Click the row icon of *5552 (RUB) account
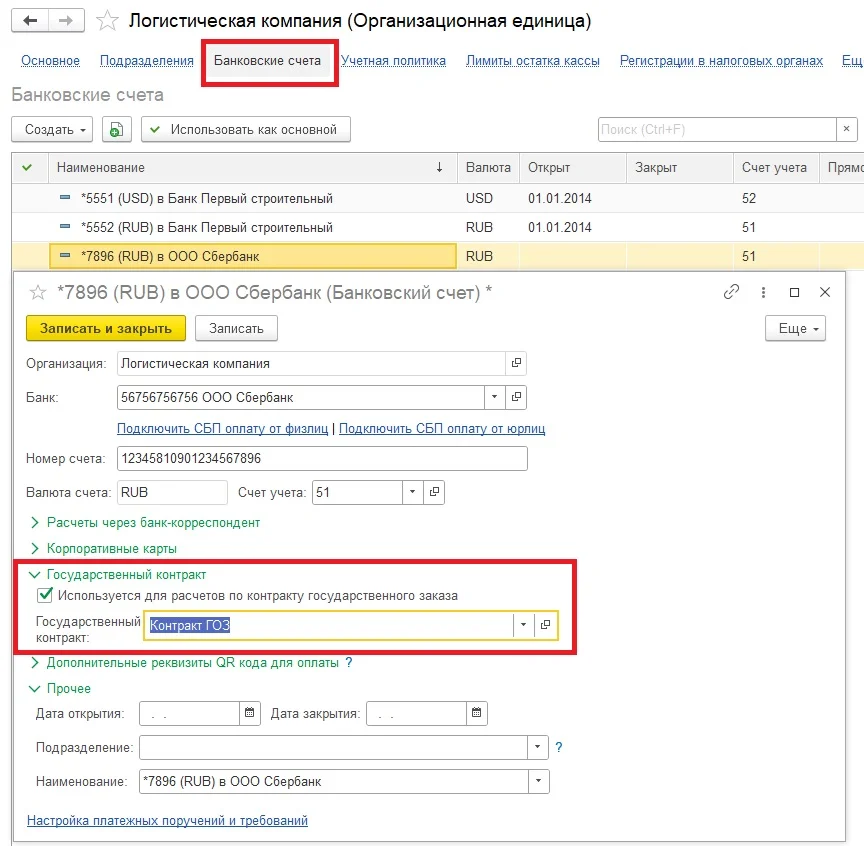 point(65,226)
